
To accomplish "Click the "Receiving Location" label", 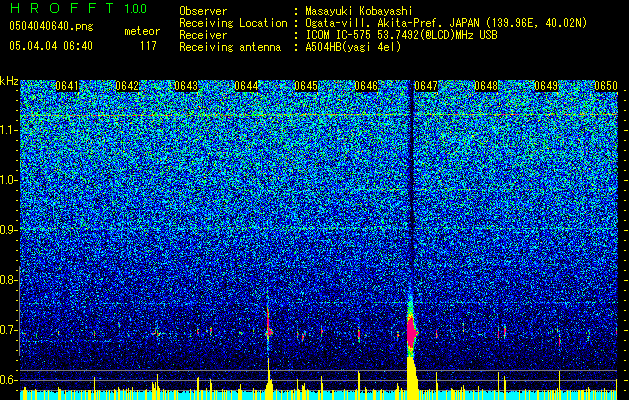I will [x=233, y=23].
